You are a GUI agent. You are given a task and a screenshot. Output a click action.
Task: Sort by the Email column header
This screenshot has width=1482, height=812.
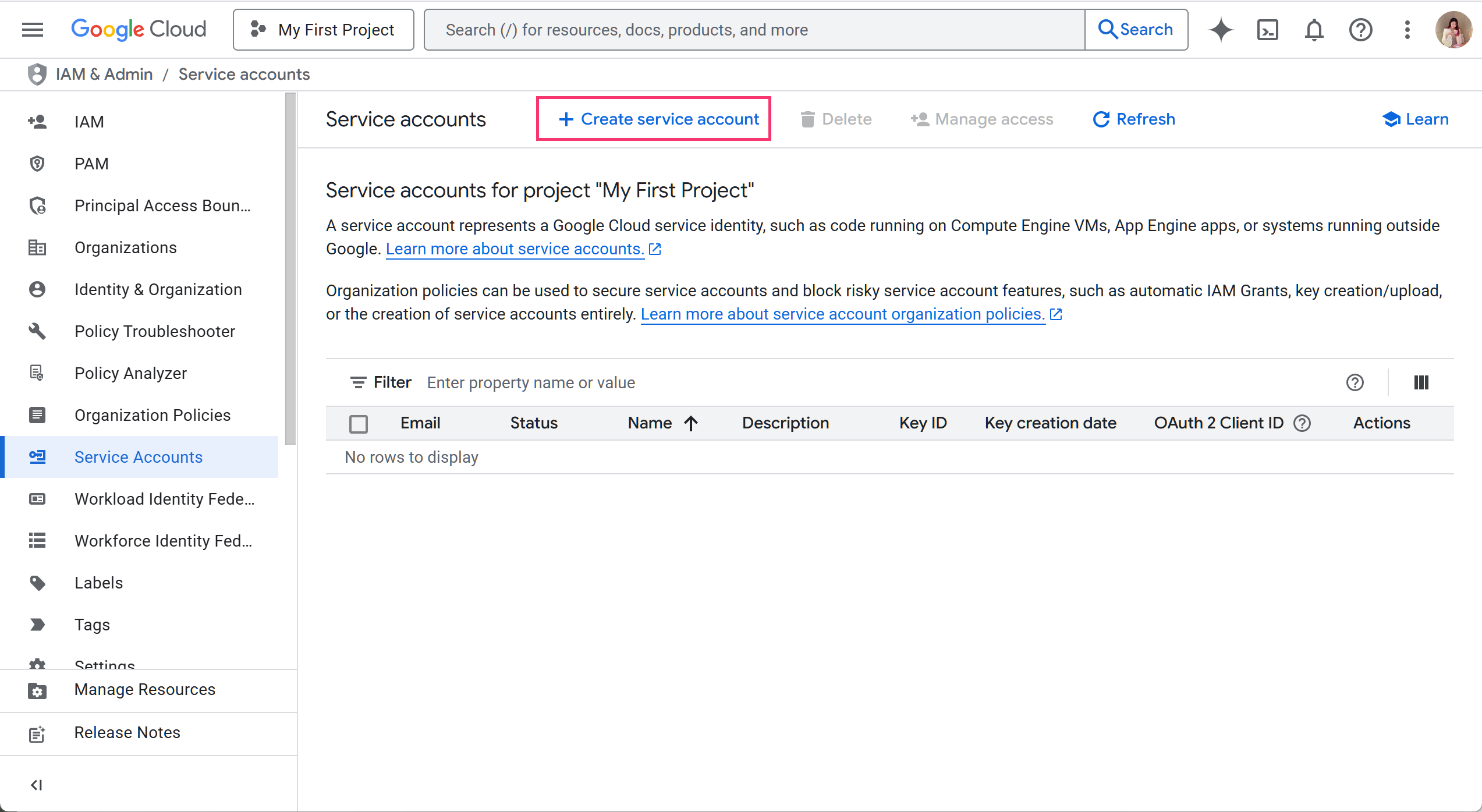pos(420,423)
